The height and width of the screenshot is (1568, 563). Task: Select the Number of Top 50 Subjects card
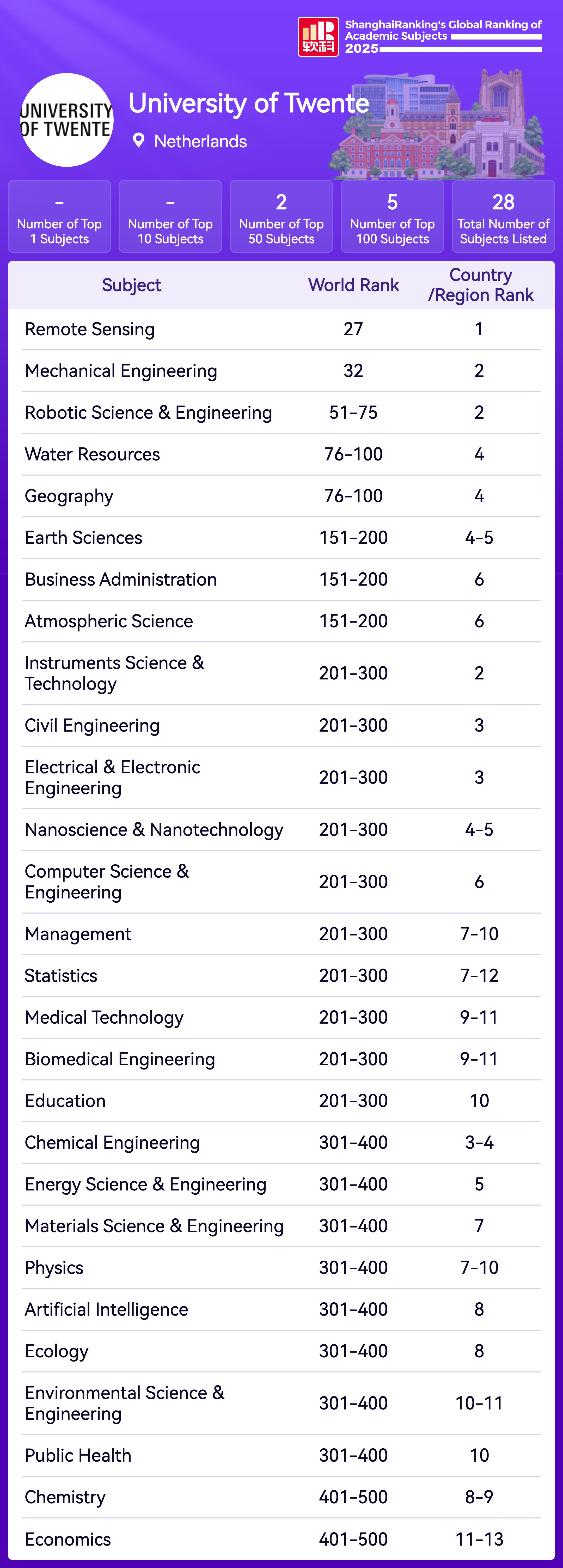[x=281, y=216]
